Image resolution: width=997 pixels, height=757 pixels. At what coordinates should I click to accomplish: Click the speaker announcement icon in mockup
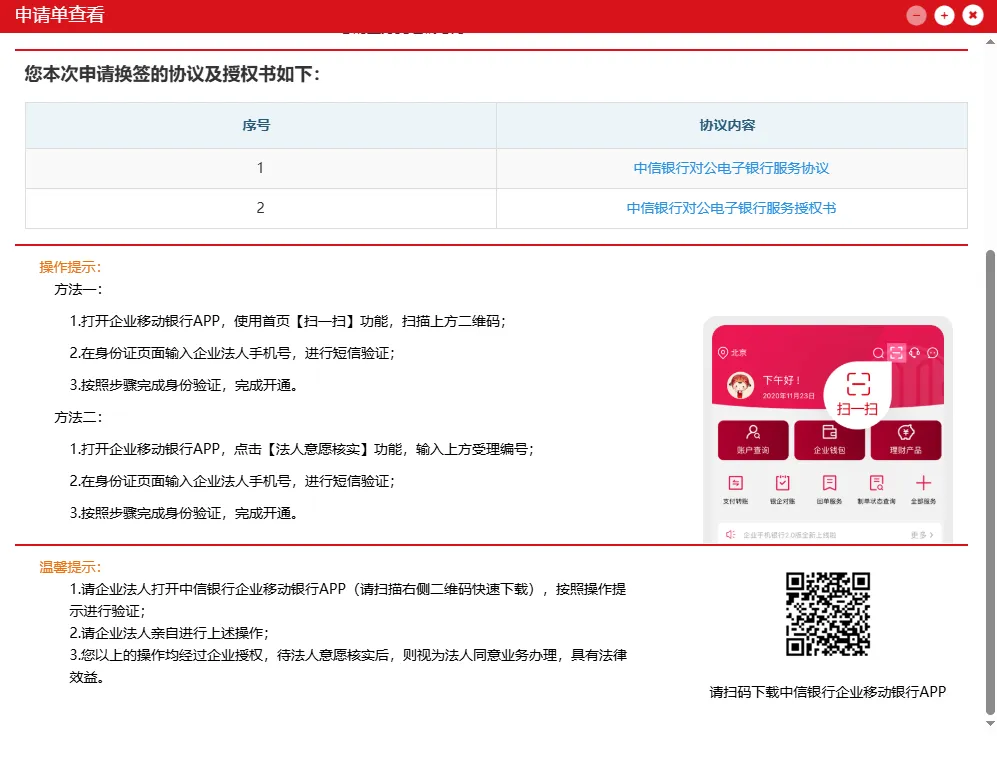731,535
